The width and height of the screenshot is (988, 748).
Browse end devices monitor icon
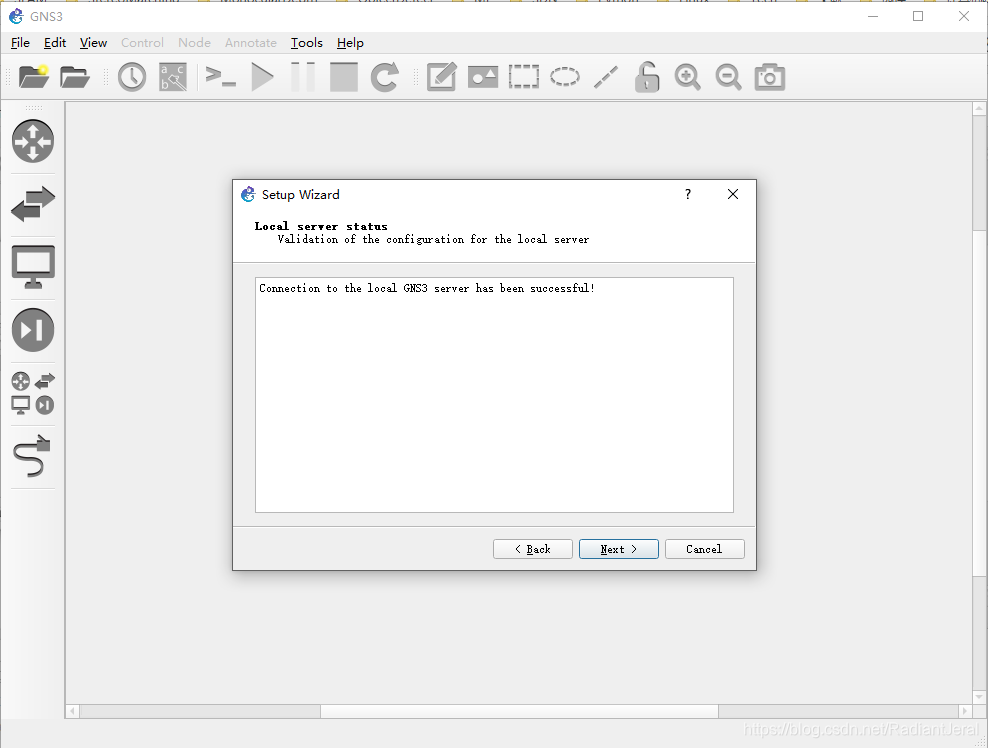coord(33,267)
